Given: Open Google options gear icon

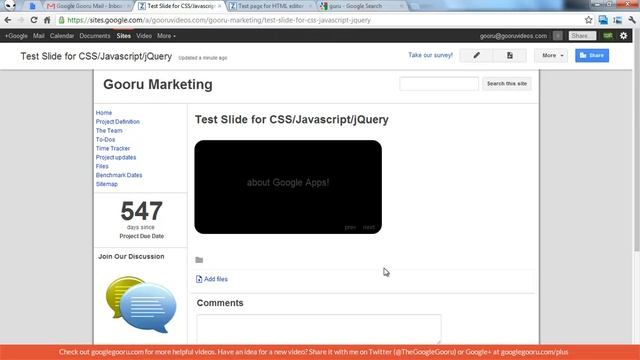Looking at the screenshot, I should [x=623, y=36].
